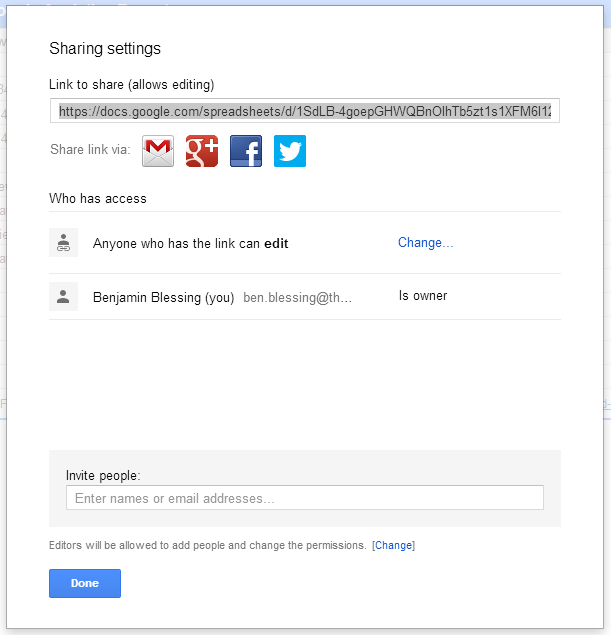Click the ben.blessing@th... email text
611x635 pixels.
pyautogui.click(x=298, y=297)
